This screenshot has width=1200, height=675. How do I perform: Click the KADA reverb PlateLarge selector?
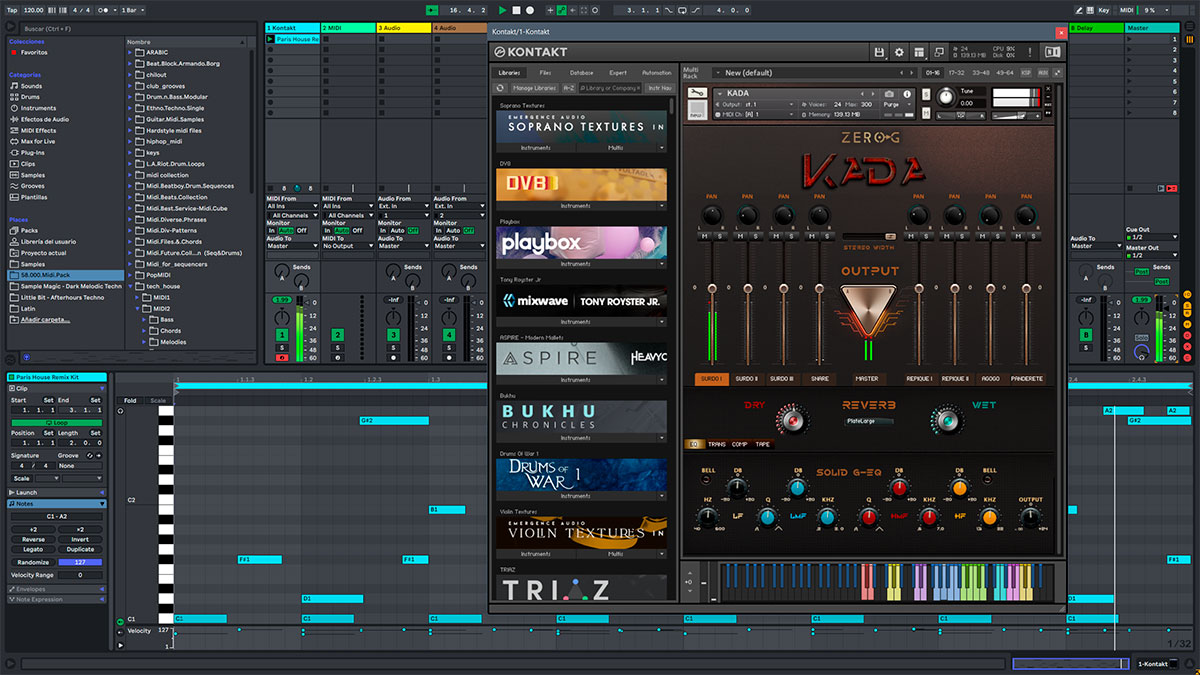pyautogui.click(x=868, y=421)
